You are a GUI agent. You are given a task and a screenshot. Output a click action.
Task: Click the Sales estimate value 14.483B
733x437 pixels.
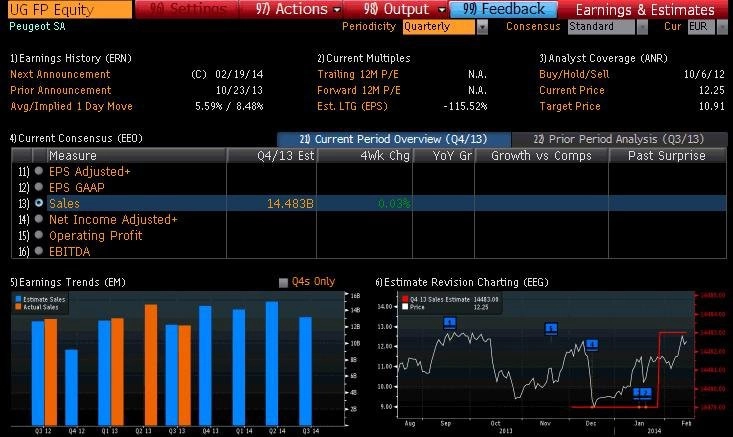(x=290, y=204)
